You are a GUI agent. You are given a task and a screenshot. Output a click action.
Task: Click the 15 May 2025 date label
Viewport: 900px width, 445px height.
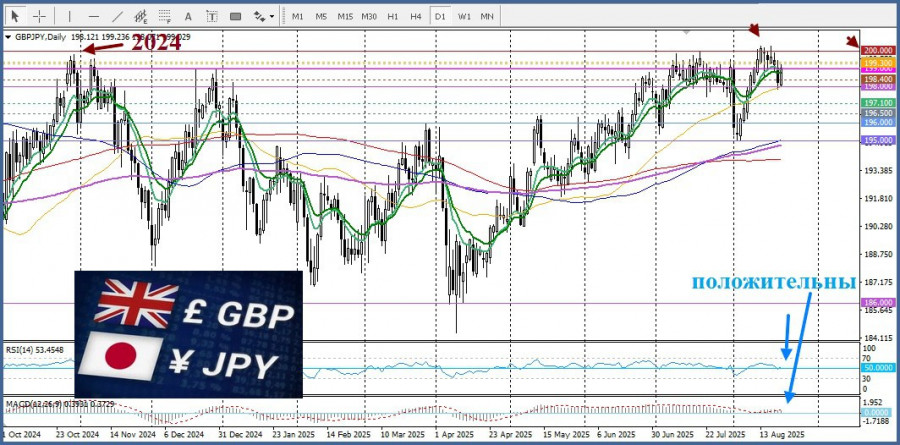566,433
